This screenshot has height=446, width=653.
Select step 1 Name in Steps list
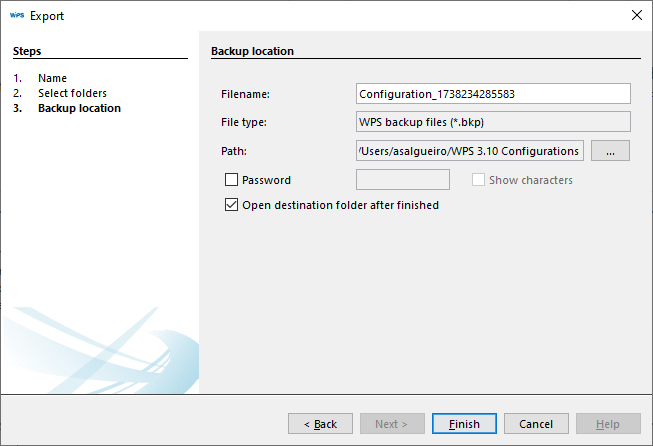[x=52, y=78]
